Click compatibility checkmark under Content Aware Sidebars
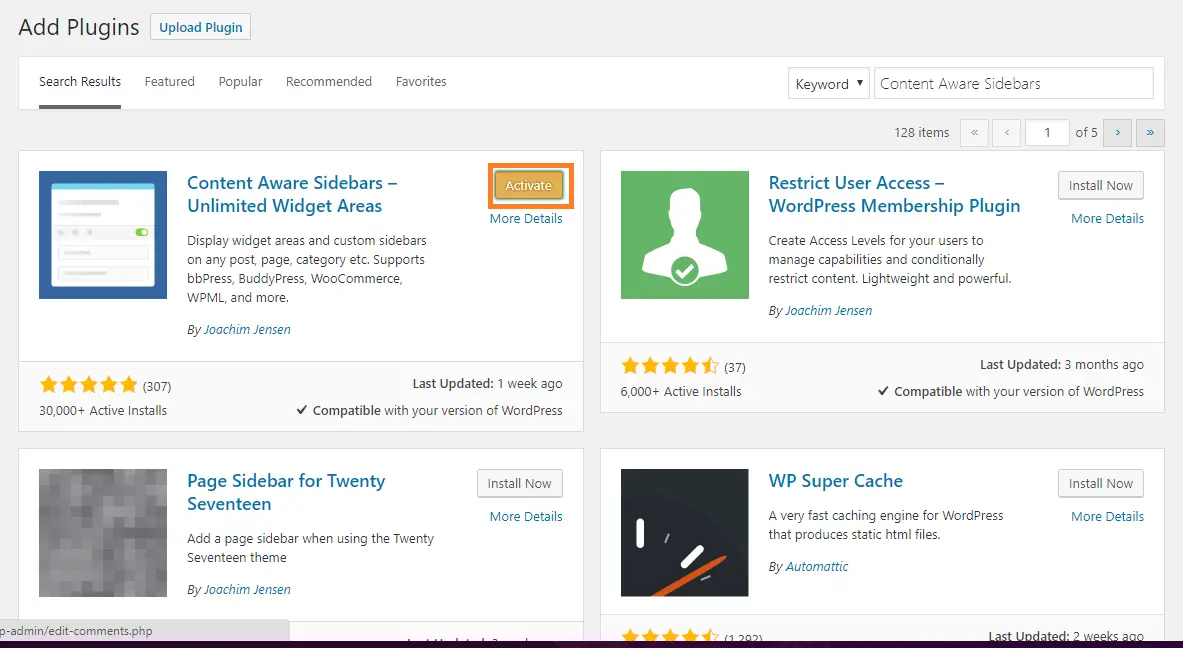Screen dimensions: 1183x648 point(302,410)
